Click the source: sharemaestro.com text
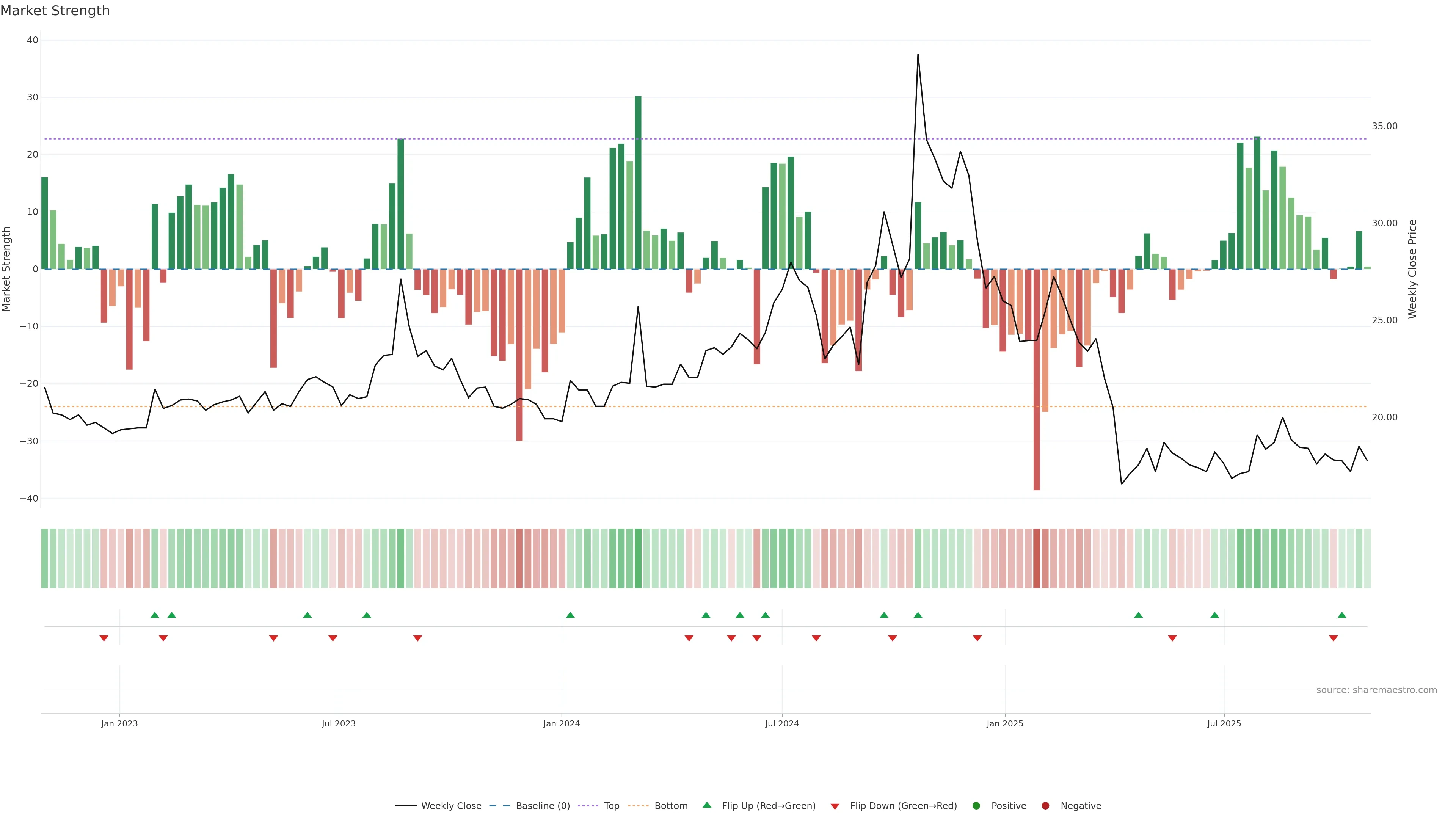Screen dimensions: 1456x819 coord(1376,690)
